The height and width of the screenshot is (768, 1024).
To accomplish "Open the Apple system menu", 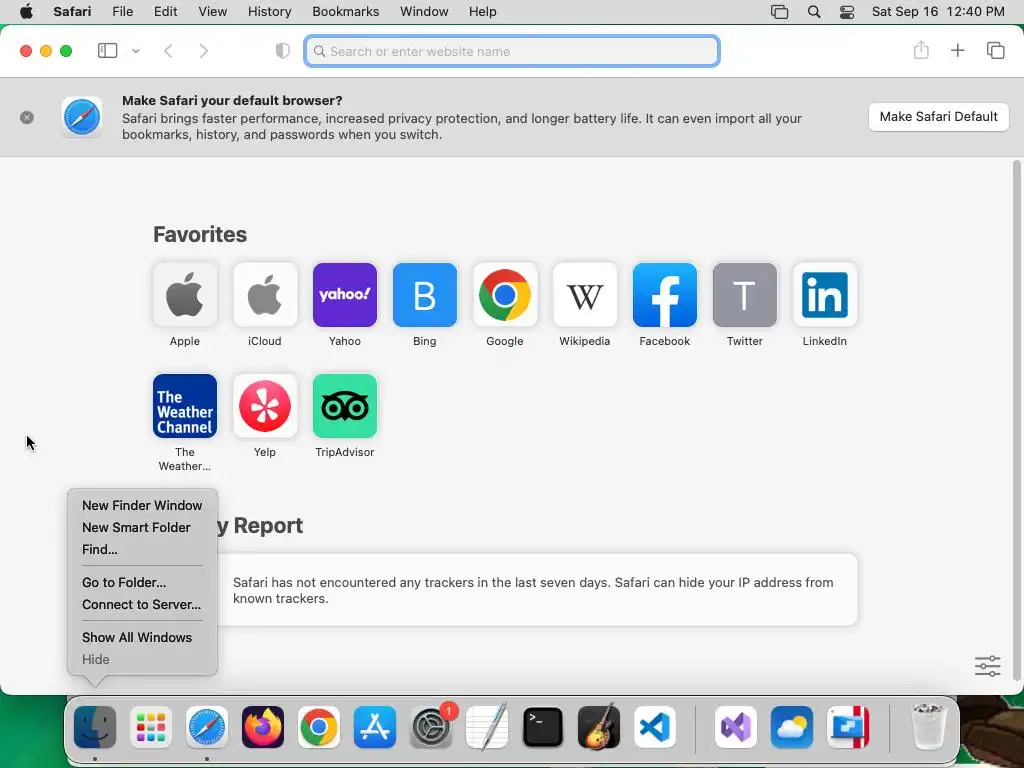I will 26,12.
